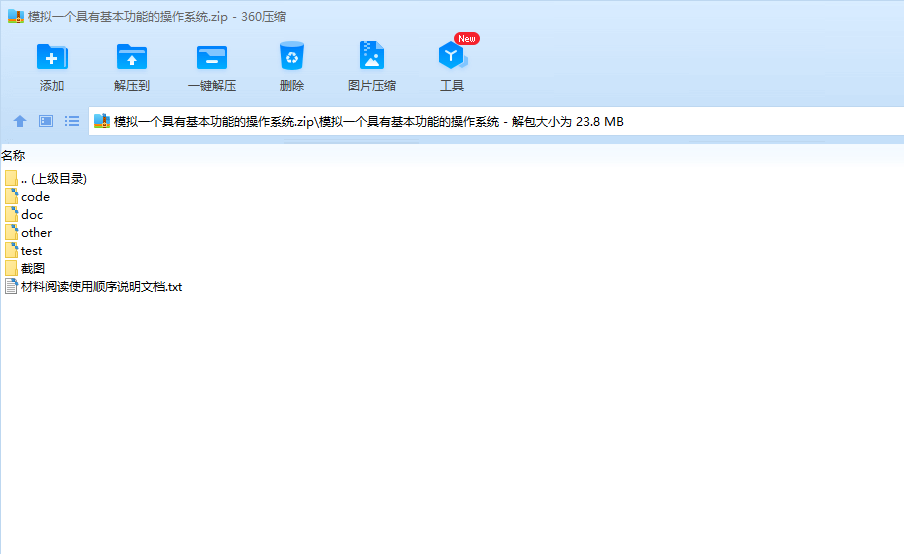Click the 截图 folder icon
904x554 pixels.
point(11,268)
